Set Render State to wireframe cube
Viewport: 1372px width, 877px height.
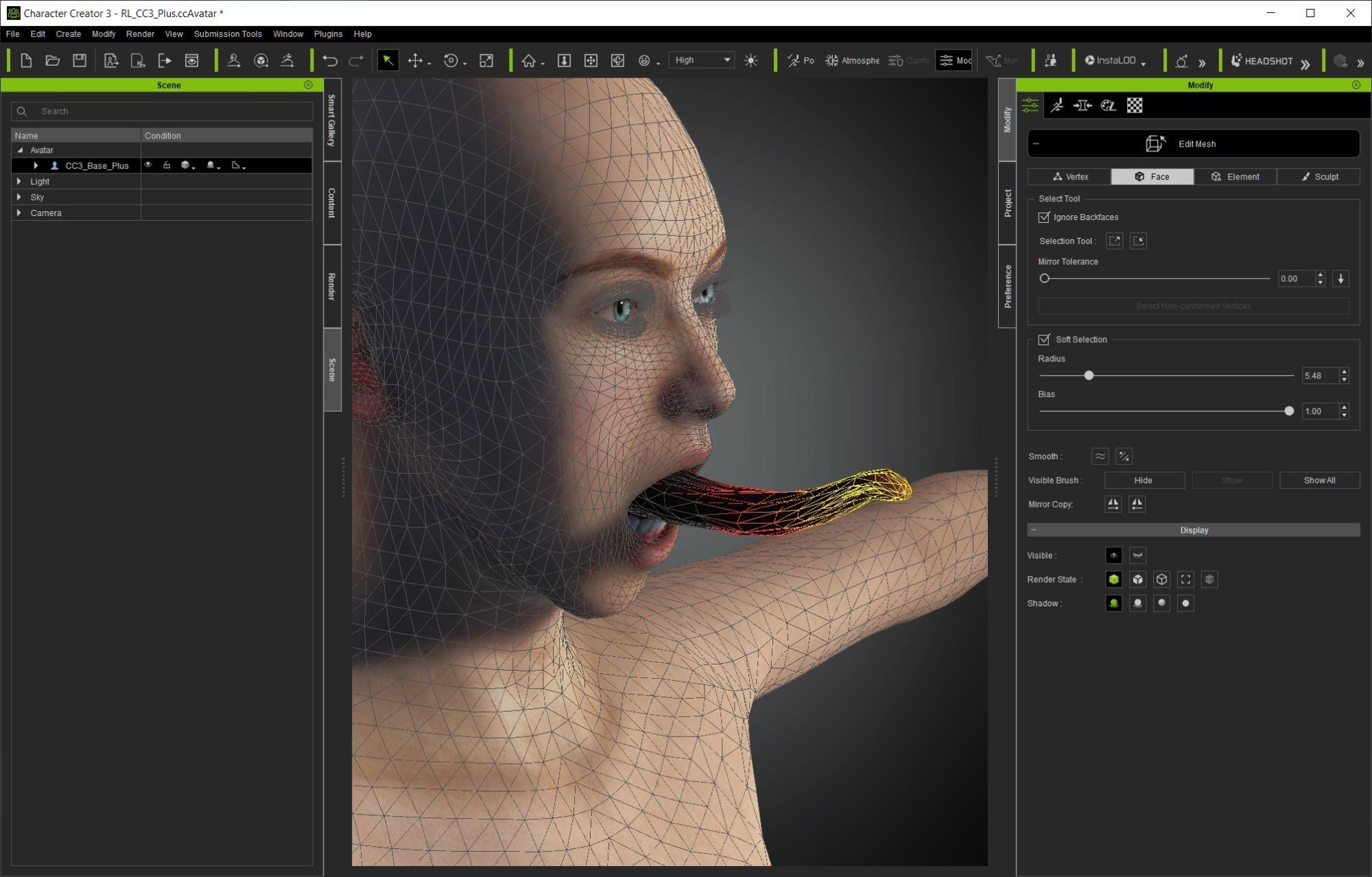[x=1161, y=579]
